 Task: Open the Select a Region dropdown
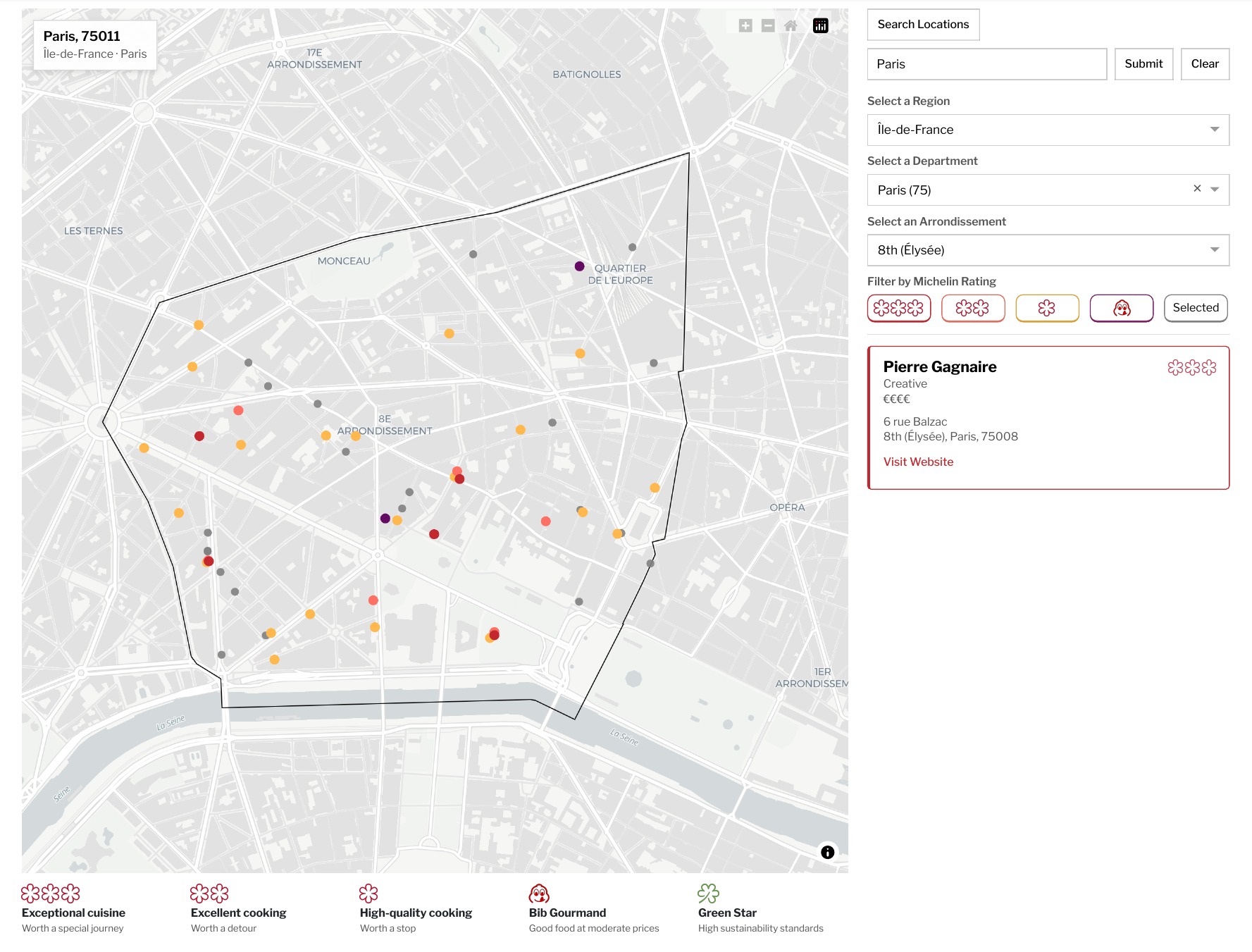pos(1048,130)
